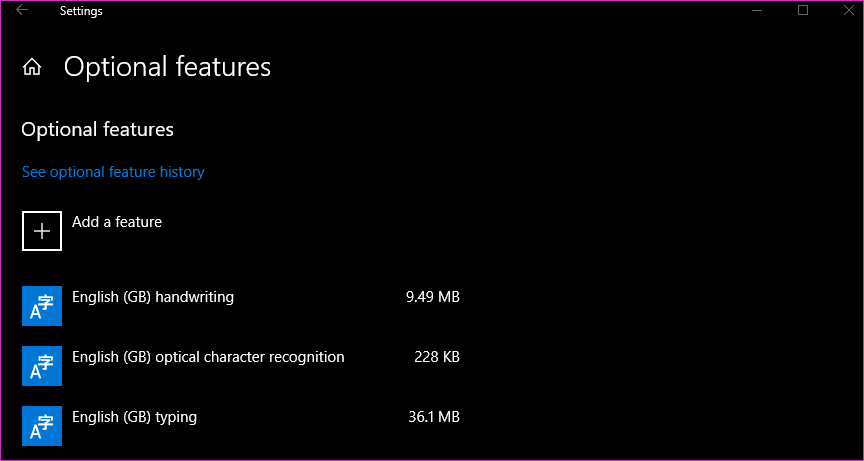Maximize the Settings window

point(803,10)
